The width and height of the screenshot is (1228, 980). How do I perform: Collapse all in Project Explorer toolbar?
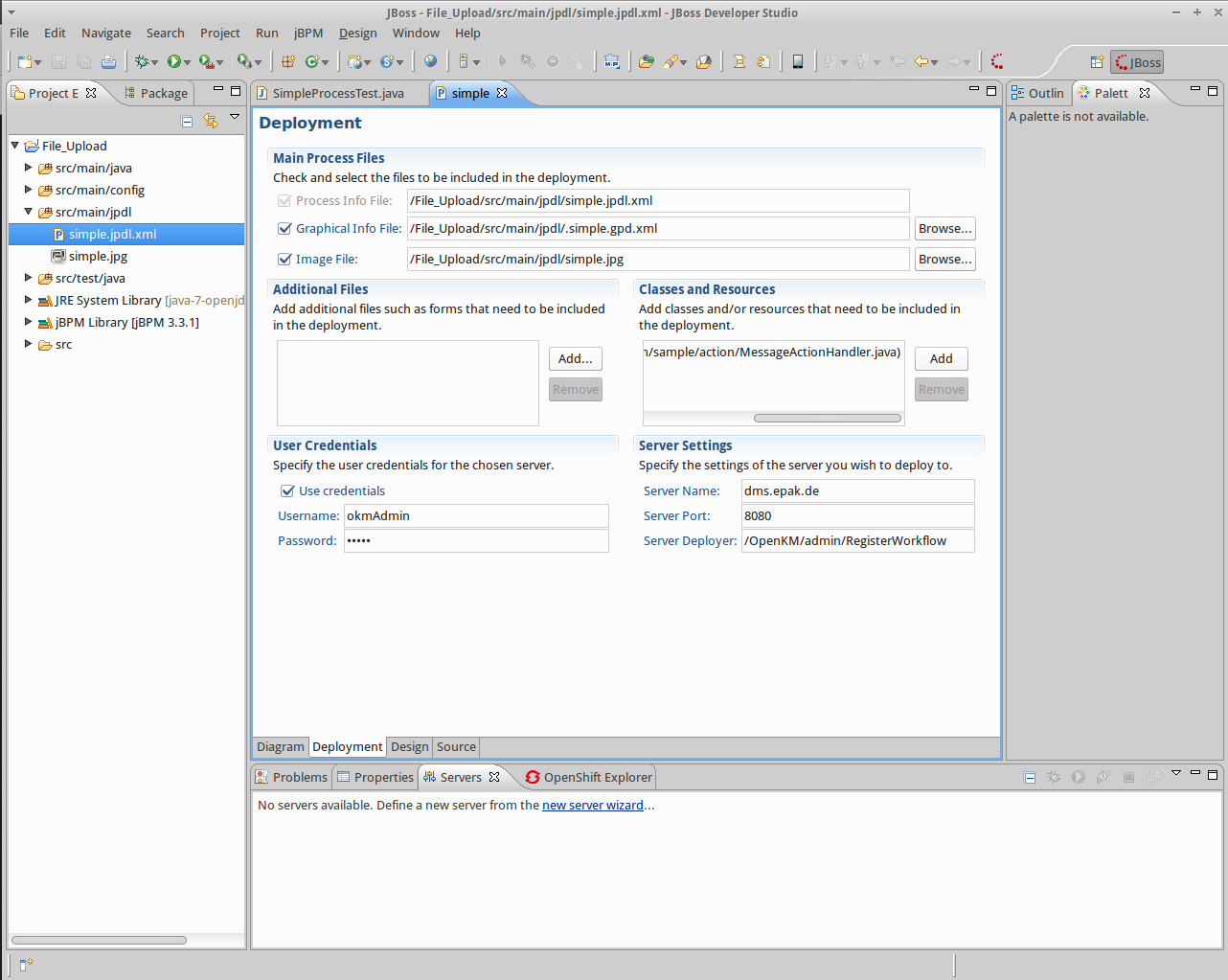point(187,121)
